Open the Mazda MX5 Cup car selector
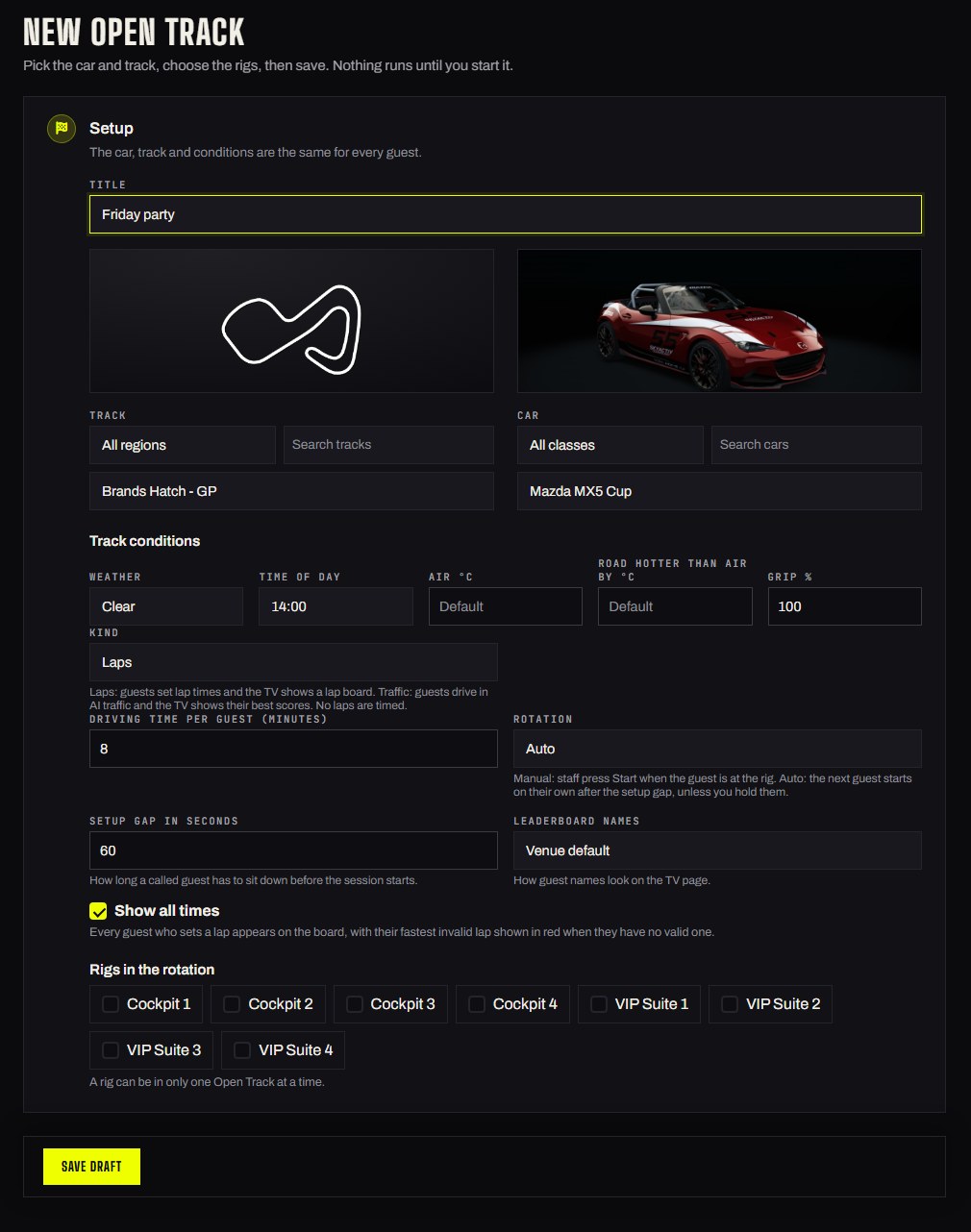The width and height of the screenshot is (971, 1232). coord(719,491)
